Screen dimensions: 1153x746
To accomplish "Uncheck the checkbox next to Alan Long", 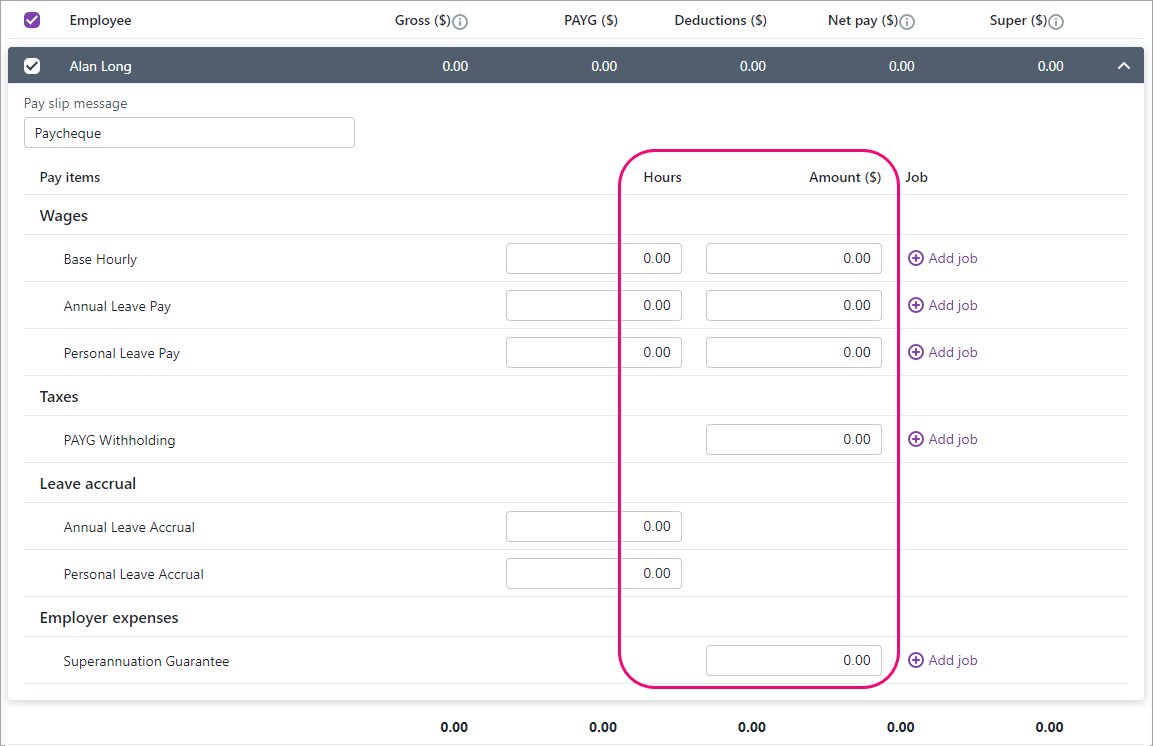I will [x=32, y=65].
